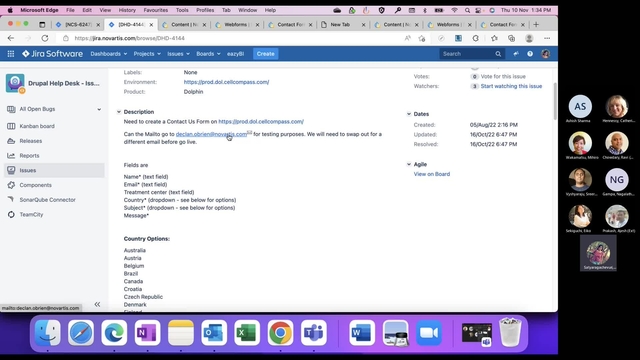Click the page vertical scrollbar

pos(555,101)
